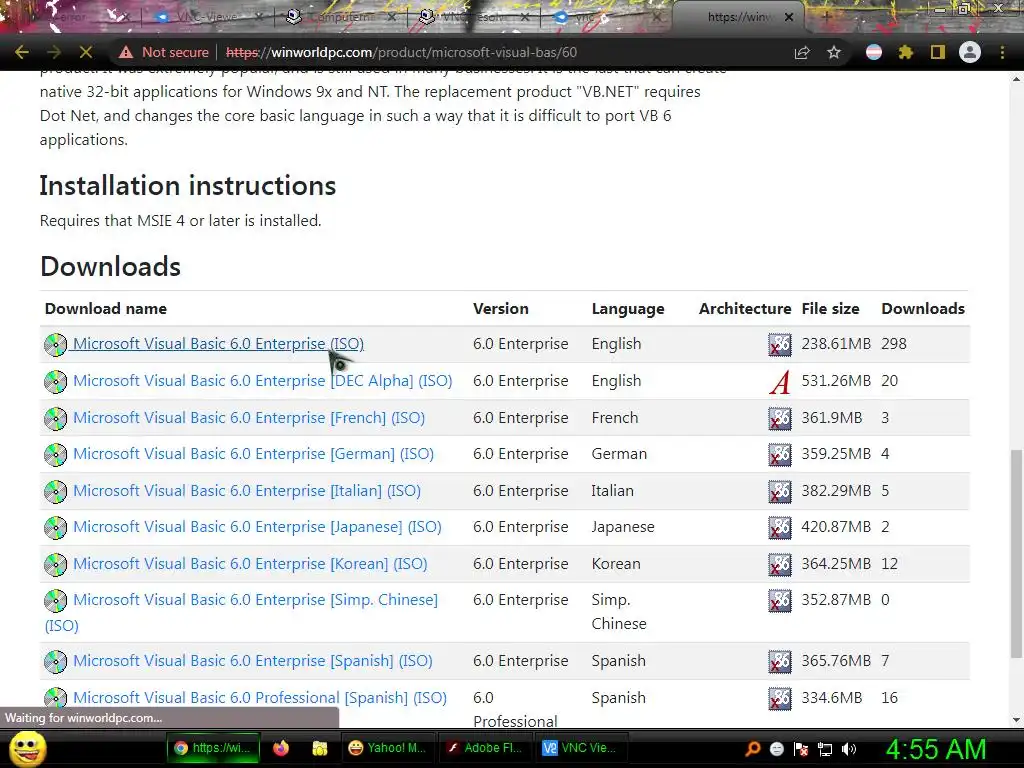1024x768 pixels.
Task: Open Microsoft Visual Basic 6.0 Enterprise (ISO) link
Action: tap(218, 344)
